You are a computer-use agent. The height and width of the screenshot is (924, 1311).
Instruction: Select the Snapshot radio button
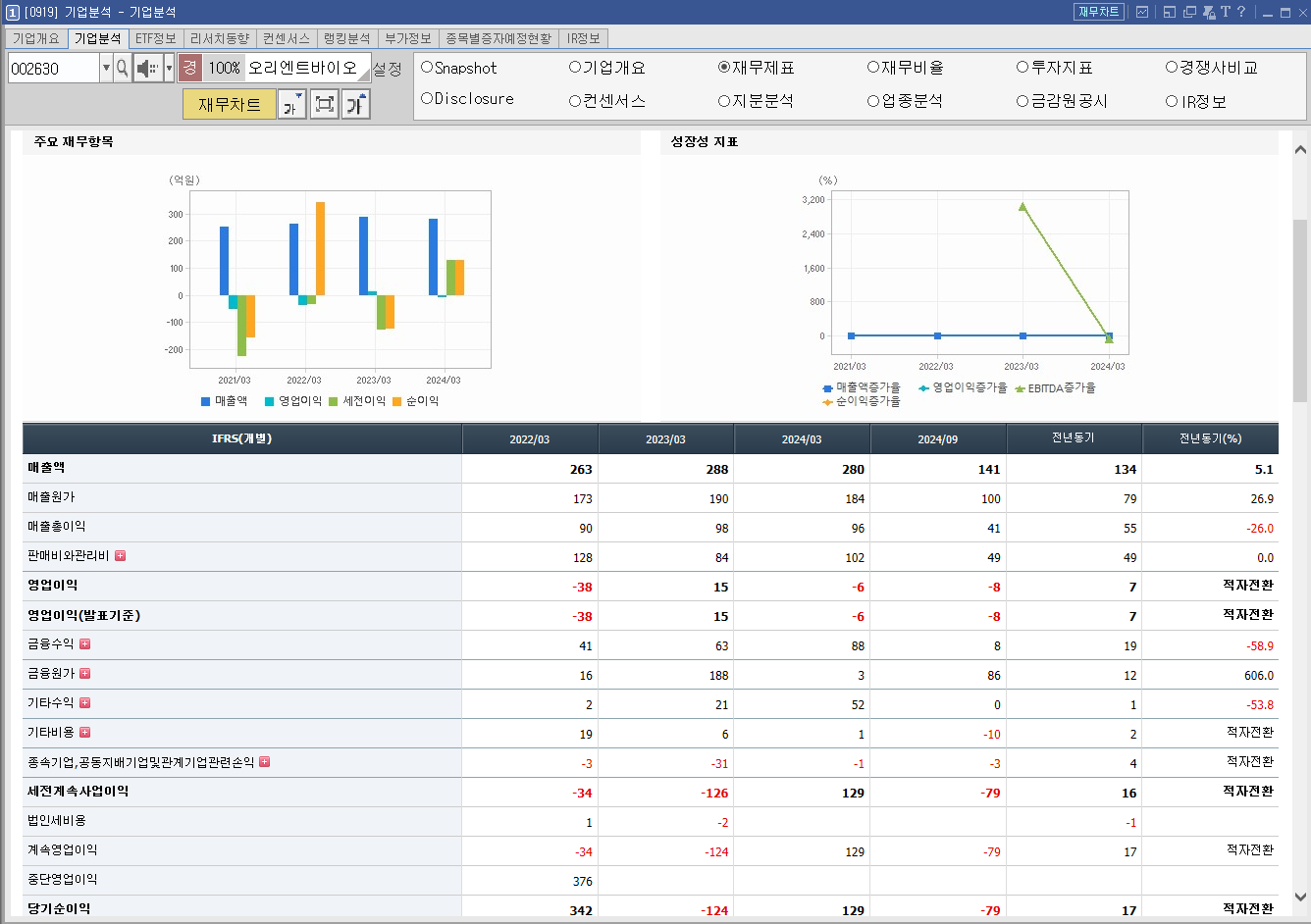pos(427,68)
